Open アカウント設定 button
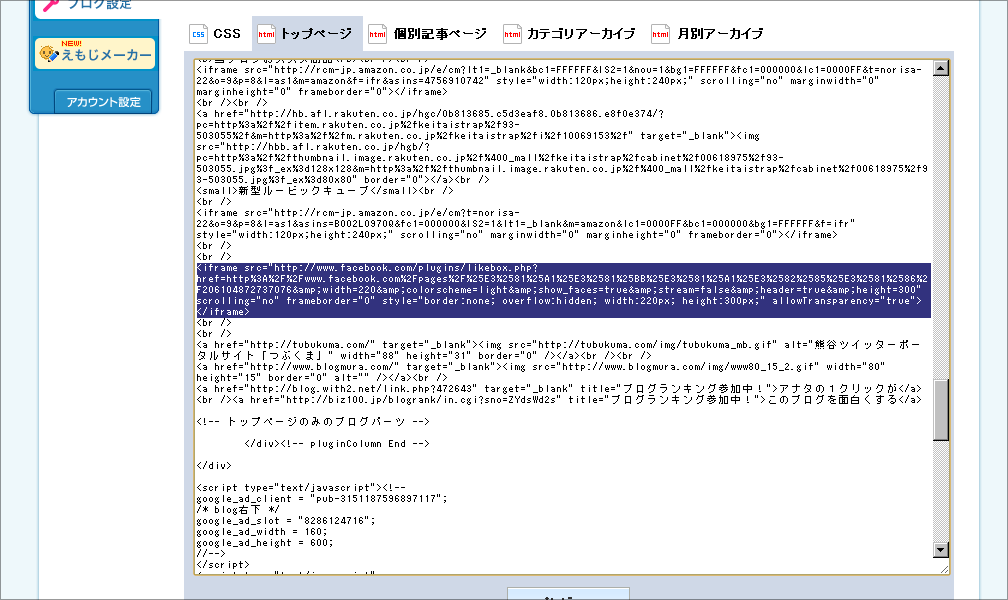 point(103,102)
